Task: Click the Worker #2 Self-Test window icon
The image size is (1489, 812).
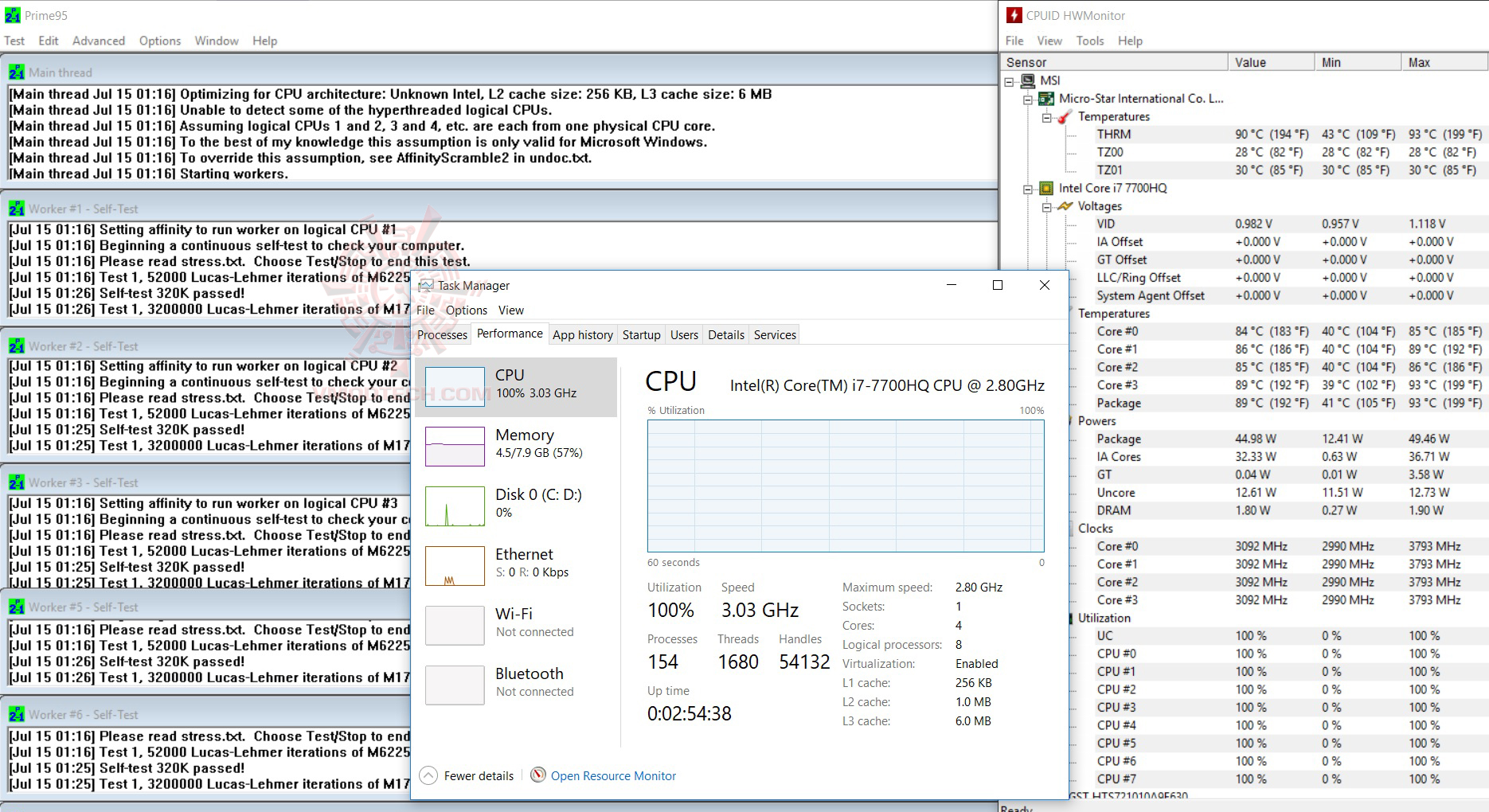Action: click(x=17, y=346)
